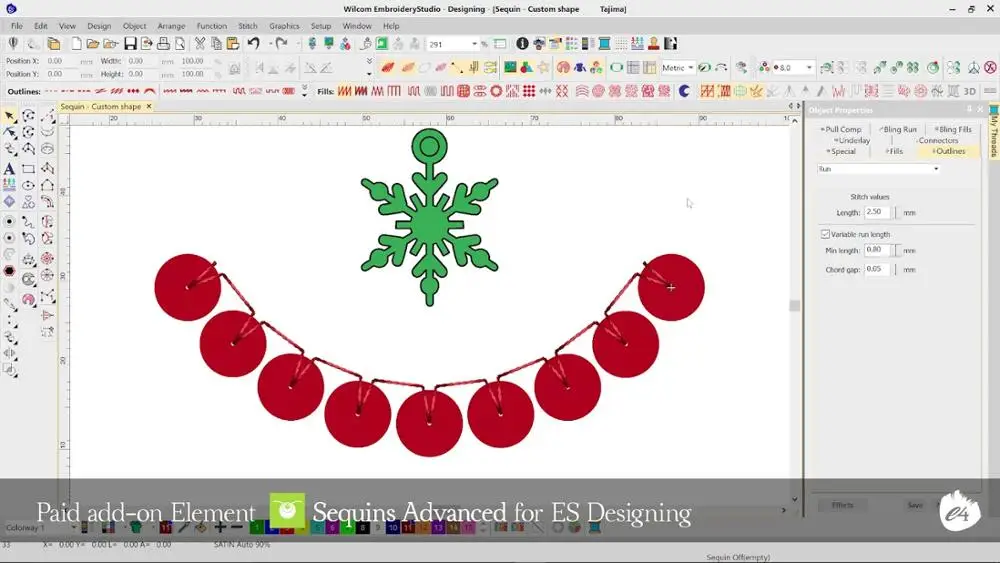Switch to the Bling Fills properties tab
The height and width of the screenshot is (563, 1000).
pyautogui.click(x=953, y=129)
